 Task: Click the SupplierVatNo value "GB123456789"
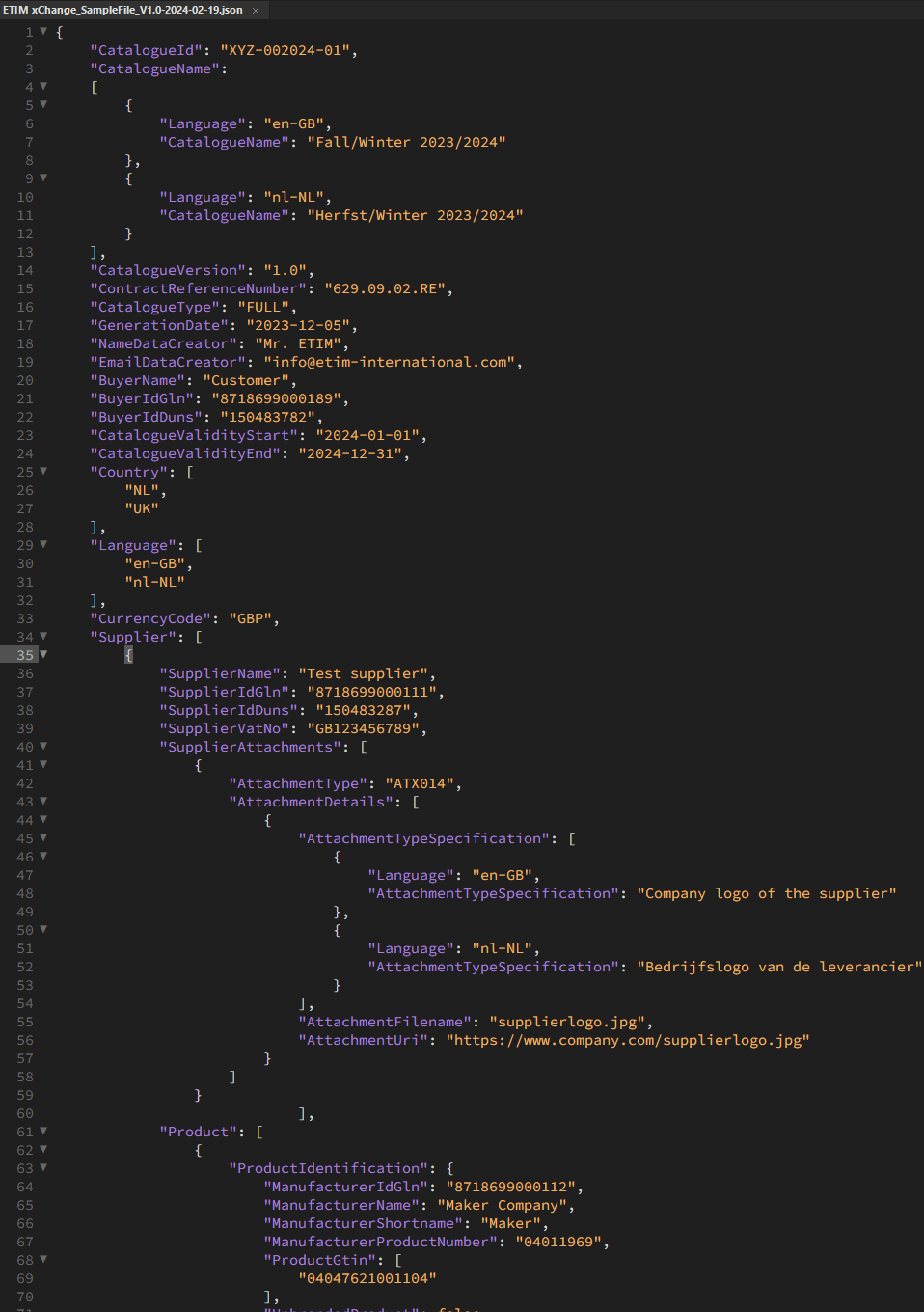coord(363,728)
